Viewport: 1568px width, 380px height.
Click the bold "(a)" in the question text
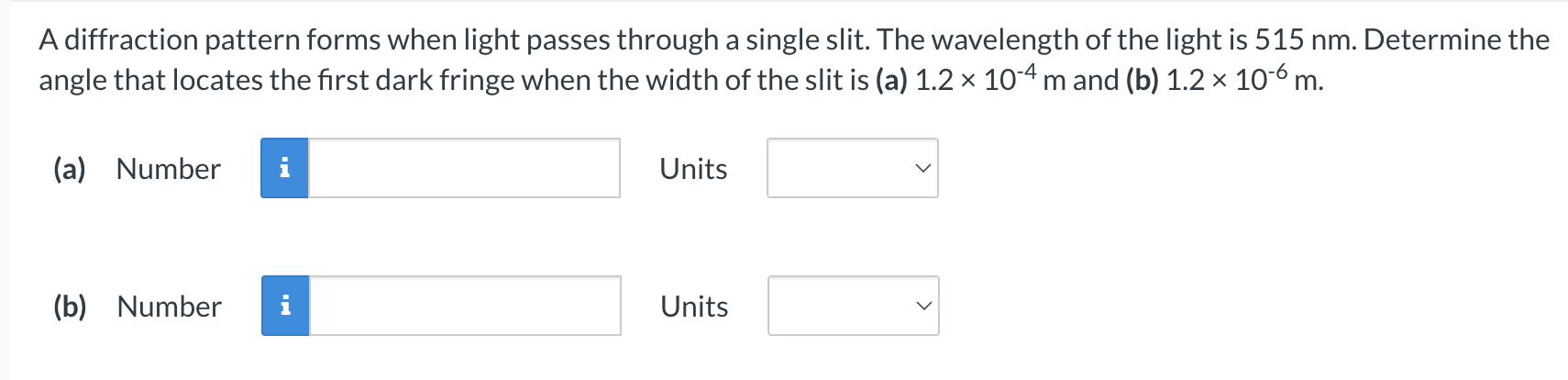point(893,81)
